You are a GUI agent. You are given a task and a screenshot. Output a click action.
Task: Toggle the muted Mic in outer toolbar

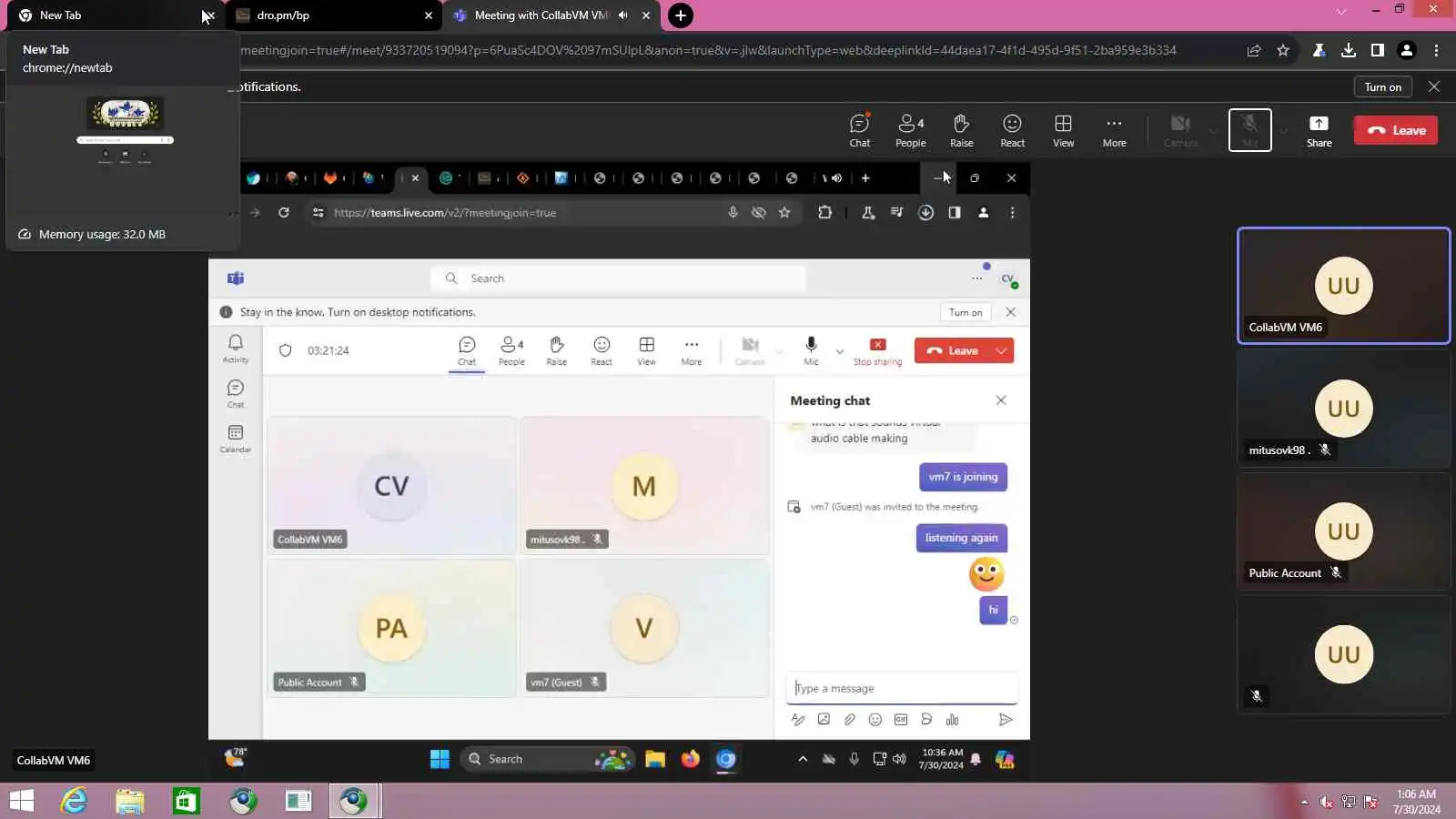(x=1250, y=130)
